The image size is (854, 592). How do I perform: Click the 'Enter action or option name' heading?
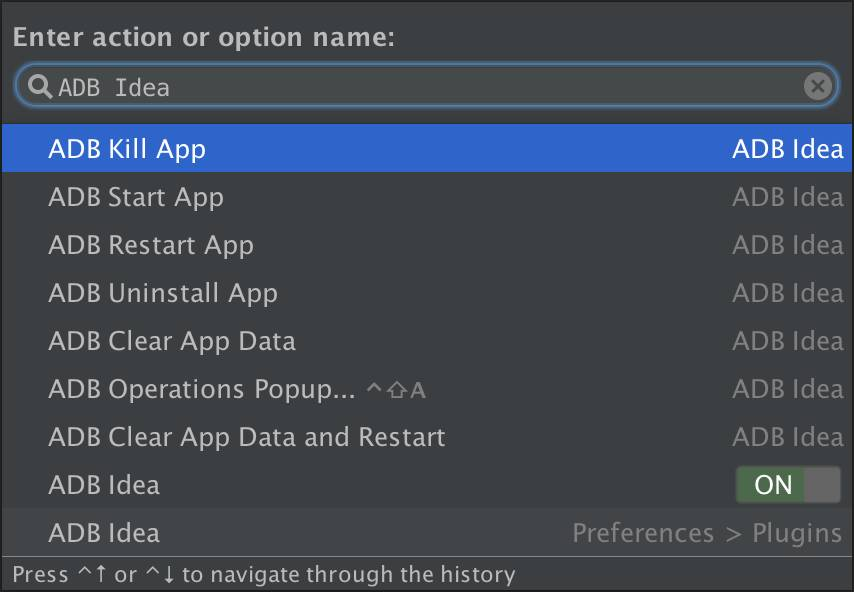pyautogui.click(x=204, y=37)
